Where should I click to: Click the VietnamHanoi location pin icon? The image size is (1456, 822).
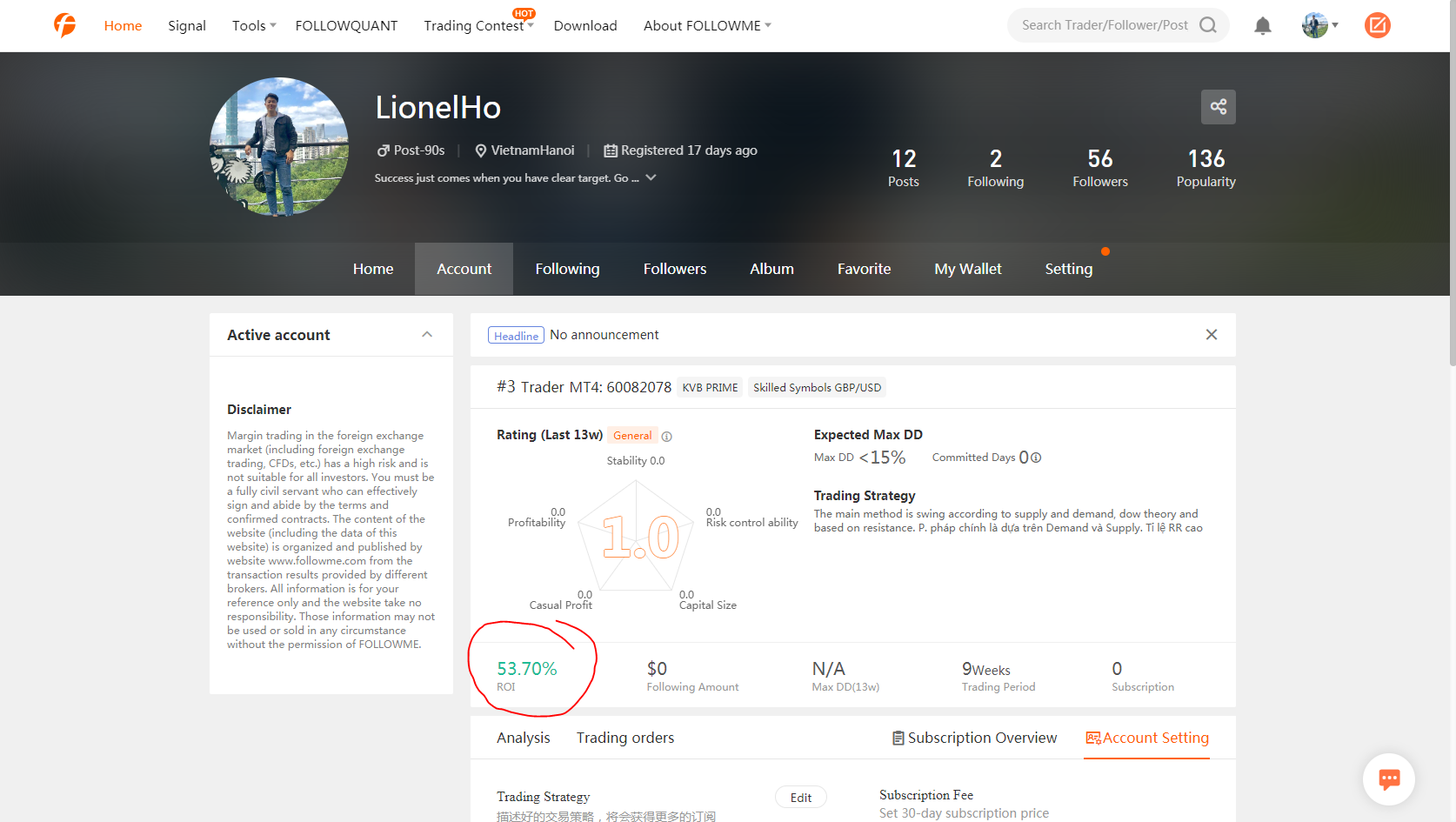[480, 150]
